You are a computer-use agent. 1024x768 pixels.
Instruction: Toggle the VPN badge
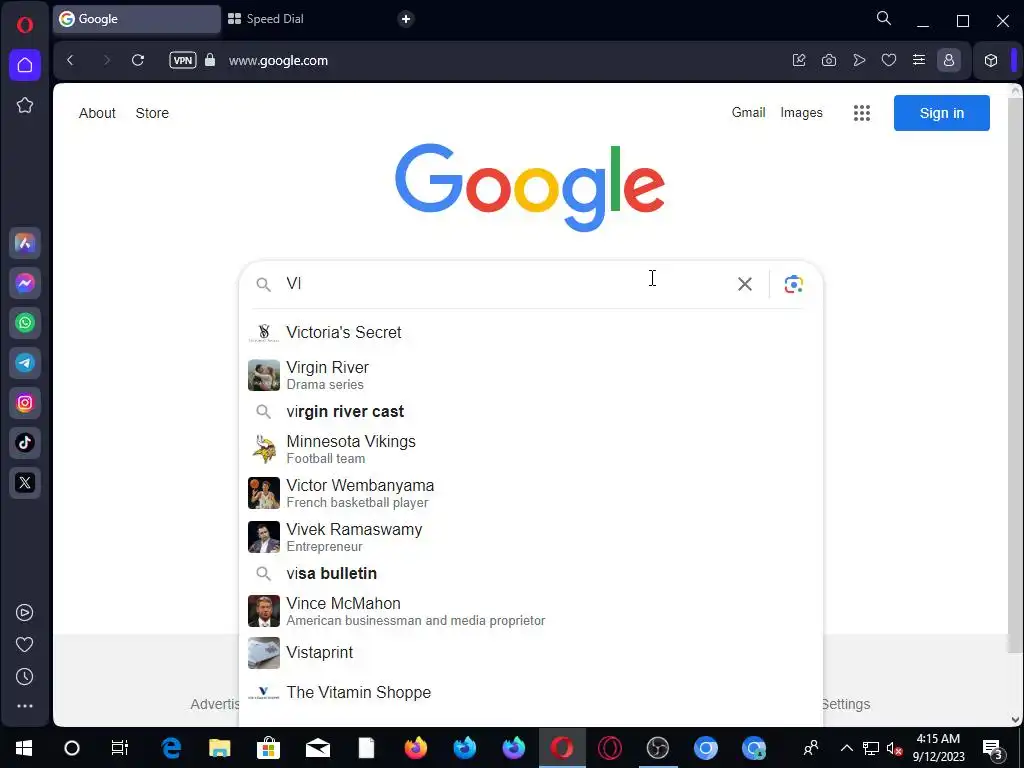183,60
